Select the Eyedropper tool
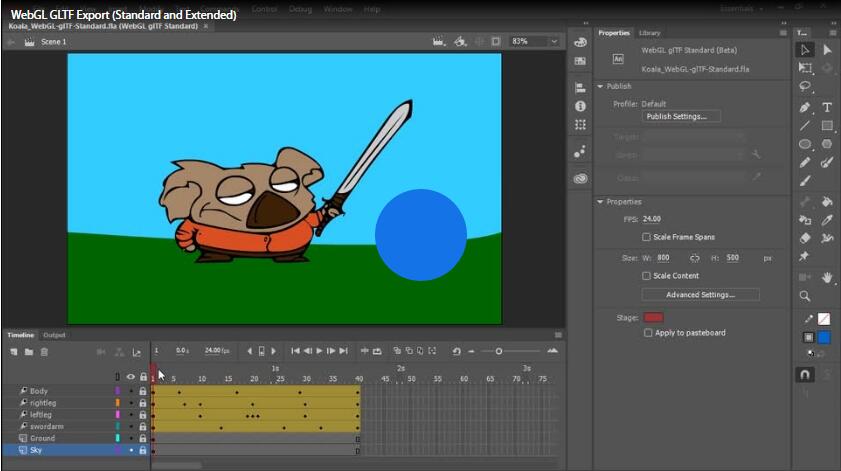The image size is (841, 471). coord(827,220)
